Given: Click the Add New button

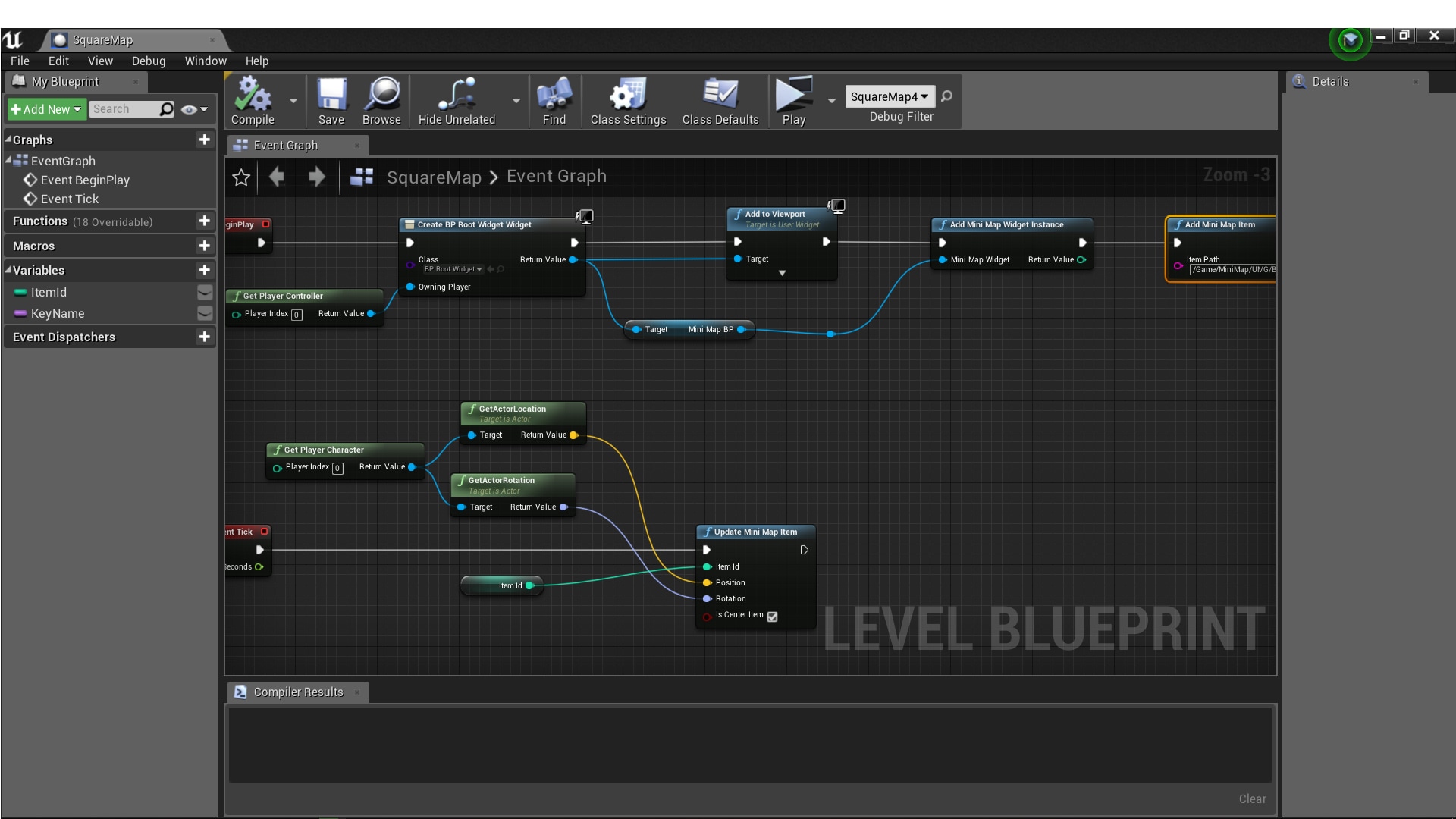Looking at the screenshot, I should (x=45, y=109).
